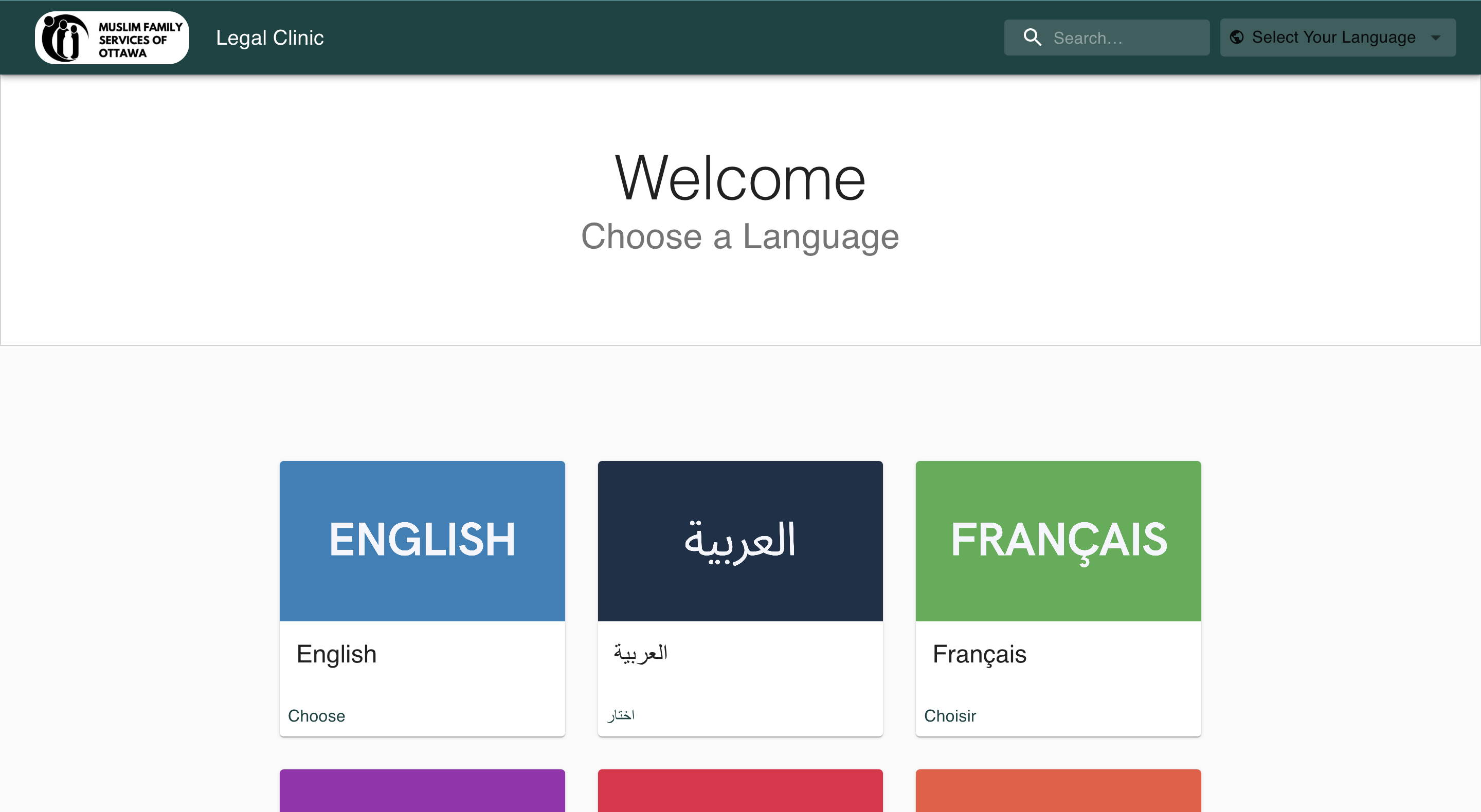Screen dimensions: 1481x812
Task: Click the Français card title text
Action: pyautogui.click(x=979, y=654)
